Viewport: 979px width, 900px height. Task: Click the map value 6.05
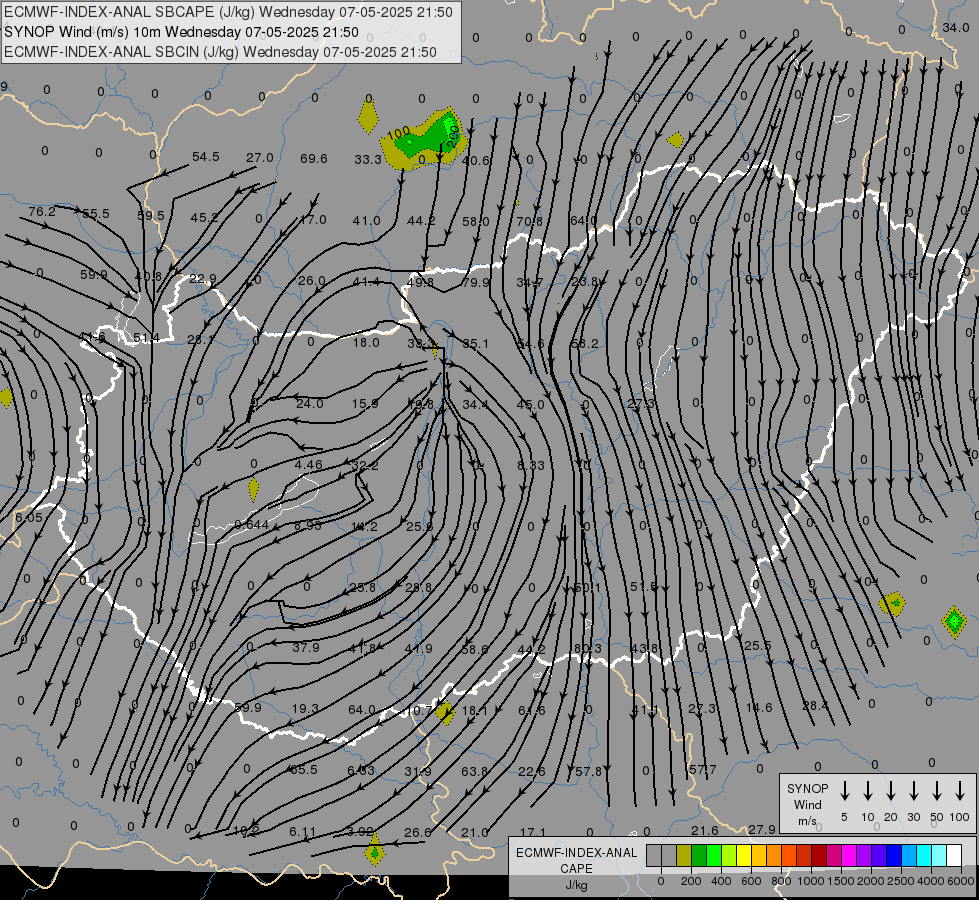coord(29,517)
